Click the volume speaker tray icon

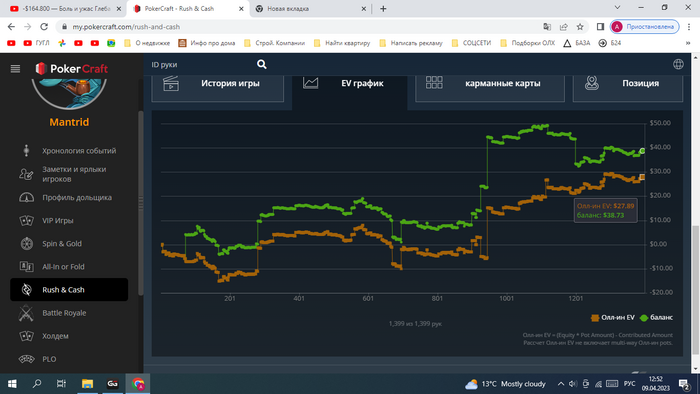coord(573,384)
